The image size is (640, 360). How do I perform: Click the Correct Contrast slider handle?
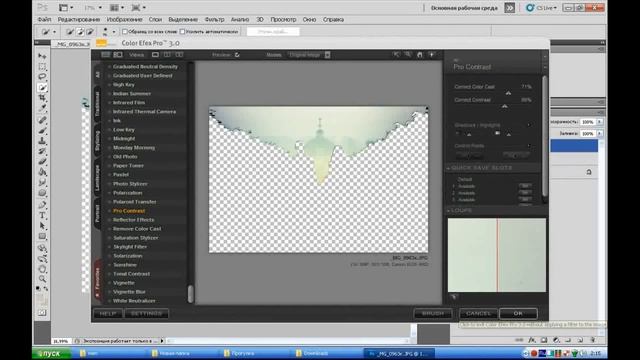click(504, 107)
